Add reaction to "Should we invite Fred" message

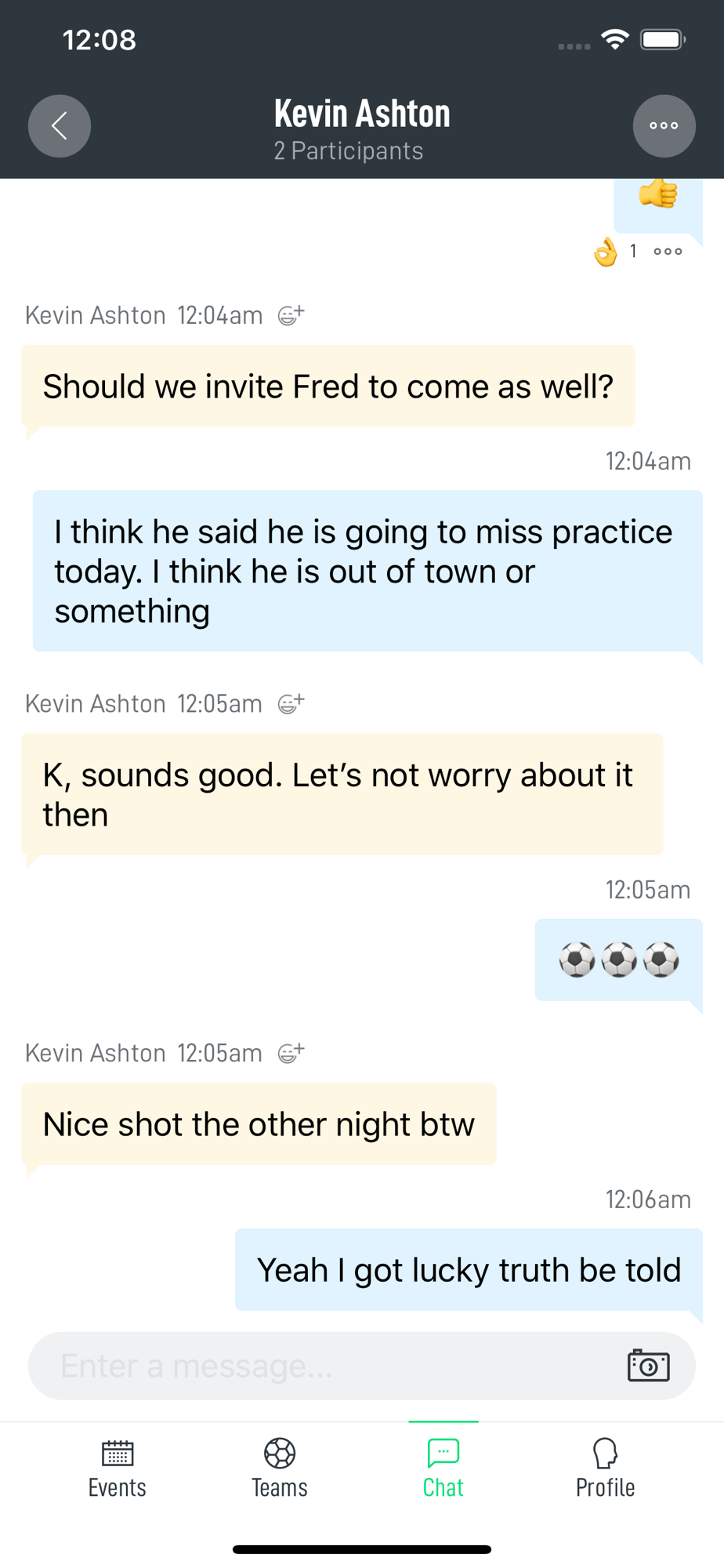pyautogui.click(x=291, y=315)
